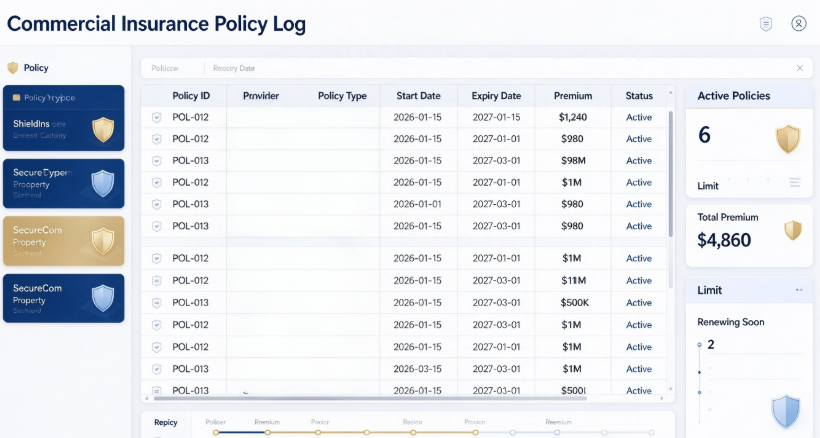Sort by the Start Date column header
The image size is (820, 438).
point(418,96)
